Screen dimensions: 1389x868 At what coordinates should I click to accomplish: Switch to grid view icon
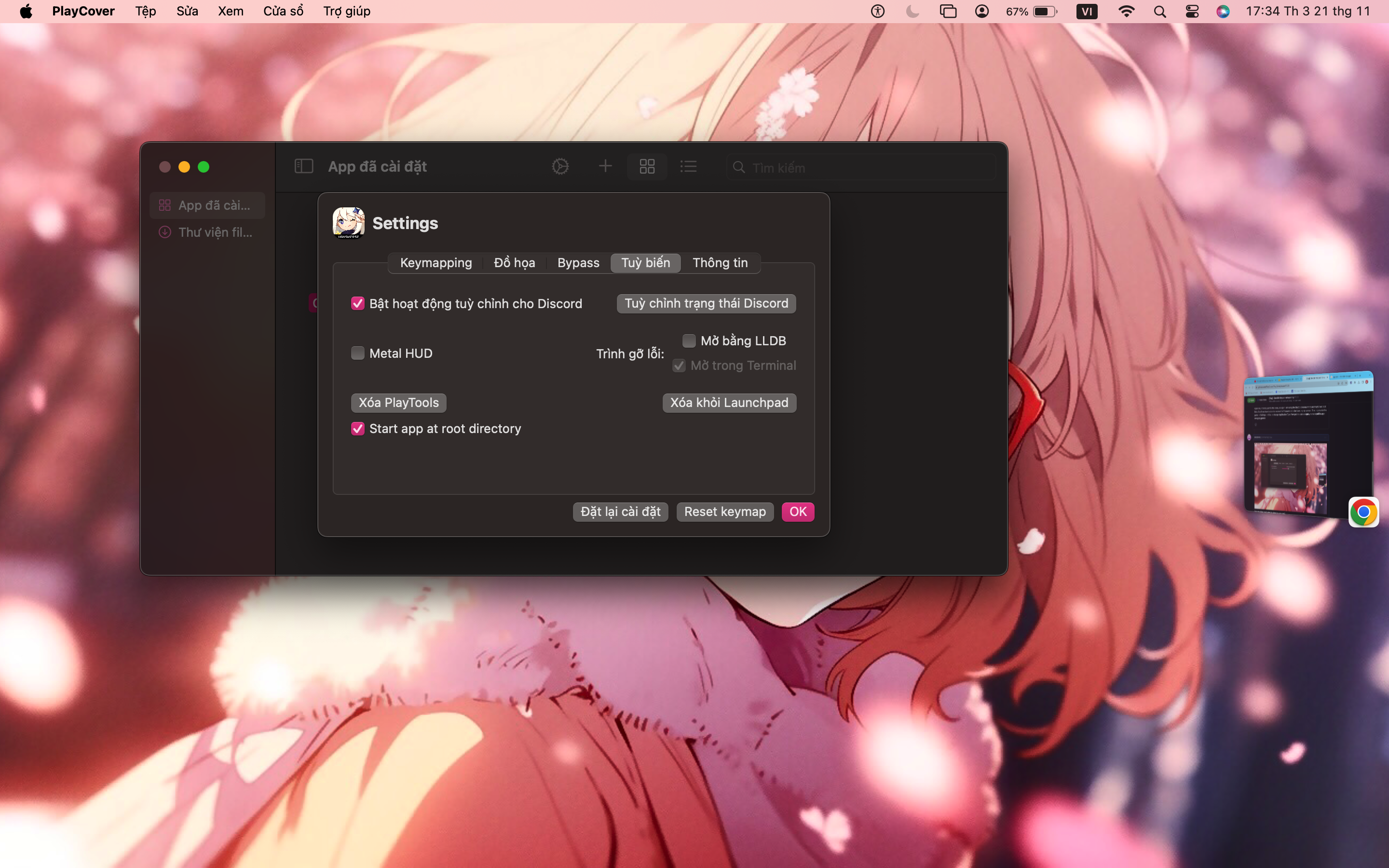coord(647,166)
